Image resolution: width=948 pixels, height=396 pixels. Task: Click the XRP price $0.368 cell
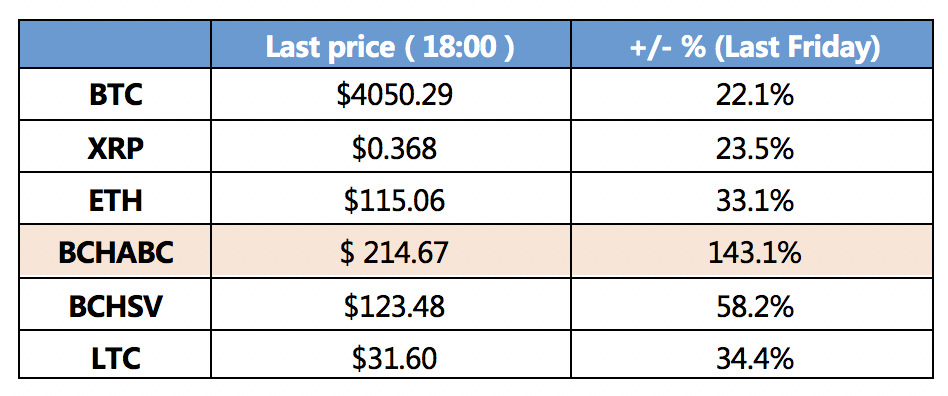(x=391, y=146)
